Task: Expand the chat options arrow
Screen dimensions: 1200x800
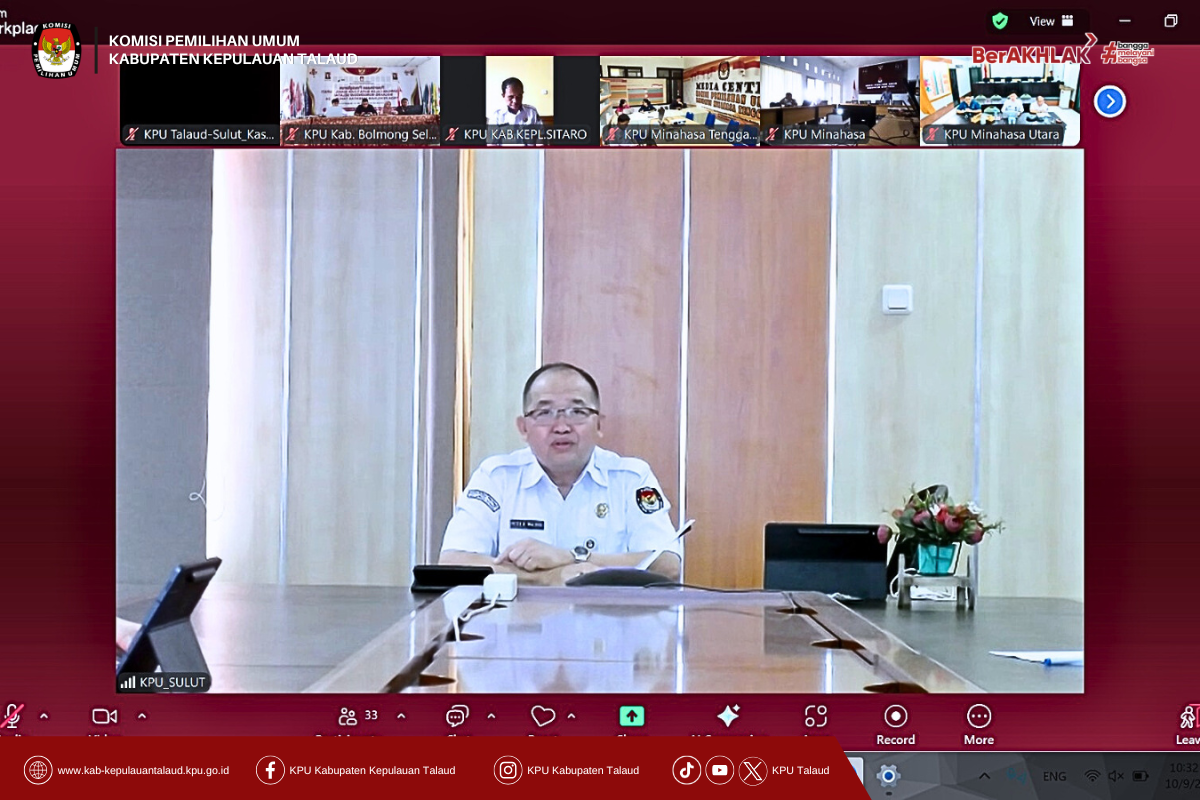Action: (491, 716)
